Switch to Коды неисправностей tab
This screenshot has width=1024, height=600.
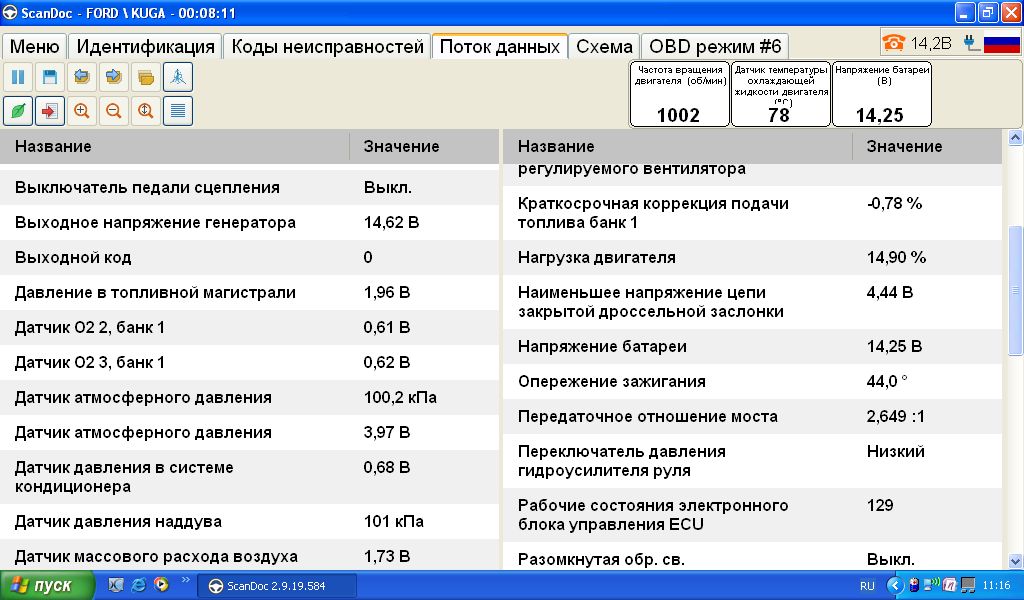pos(327,47)
